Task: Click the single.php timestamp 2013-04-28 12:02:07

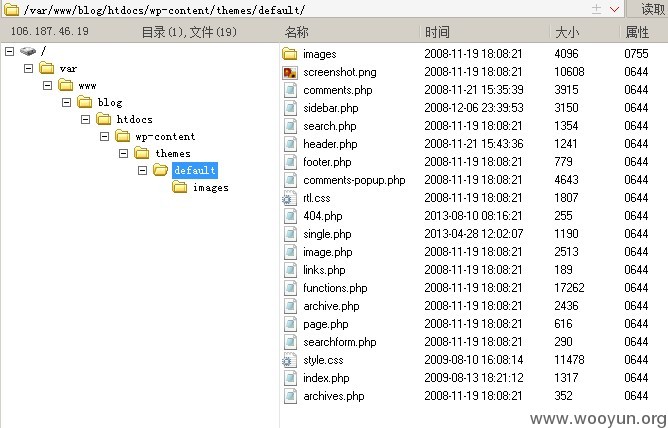Action: point(474,234)
